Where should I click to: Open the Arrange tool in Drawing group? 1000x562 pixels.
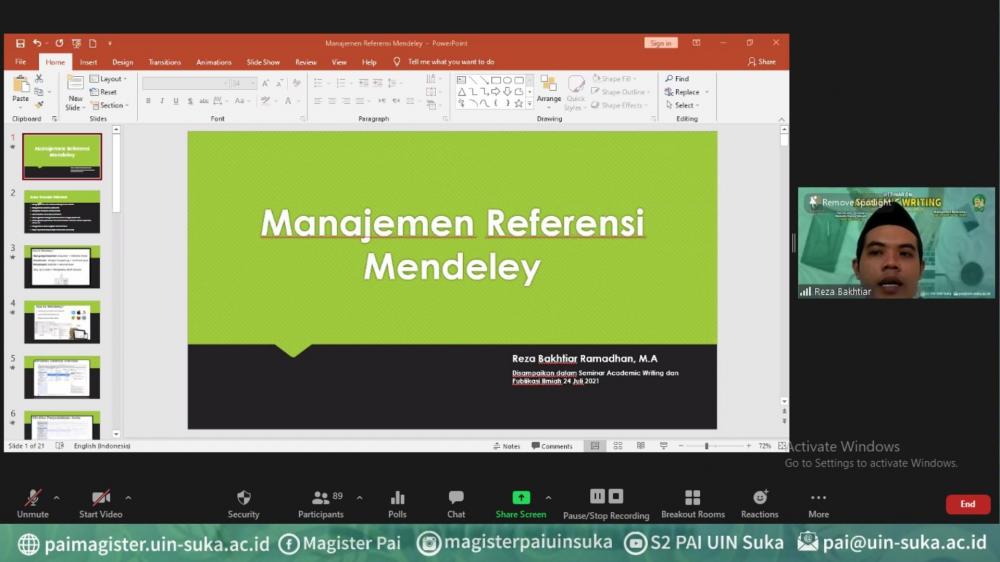point(548,88)
